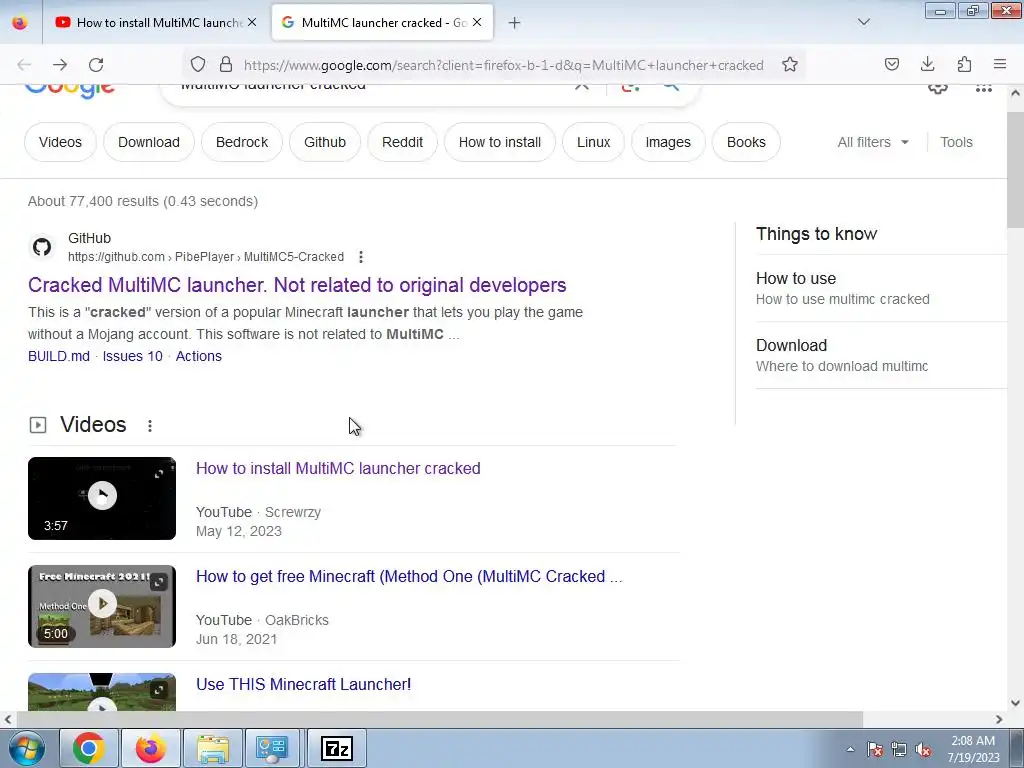1024x768 pixels.
Task: Open a new tab with plus button
Action: click(515, 23)
